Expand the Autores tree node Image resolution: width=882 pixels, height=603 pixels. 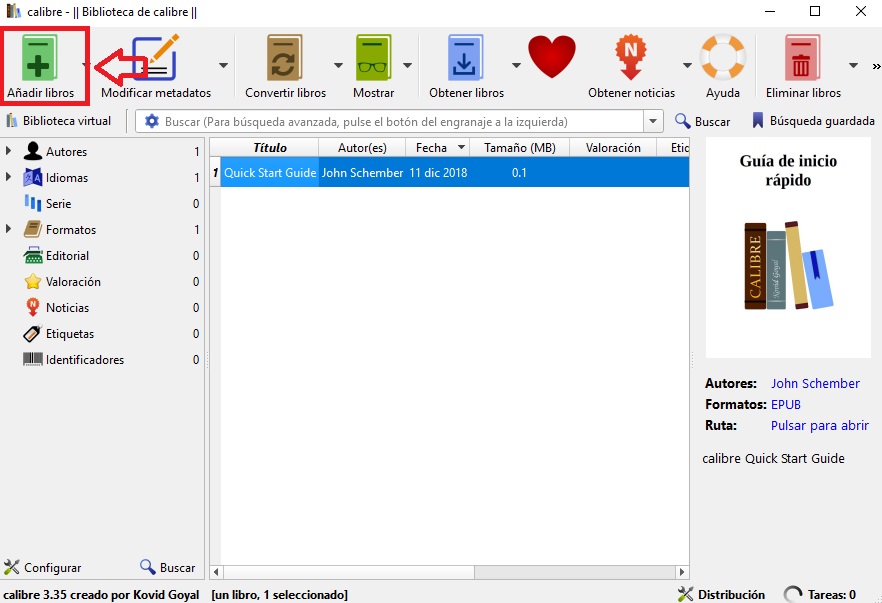(8, 151)
